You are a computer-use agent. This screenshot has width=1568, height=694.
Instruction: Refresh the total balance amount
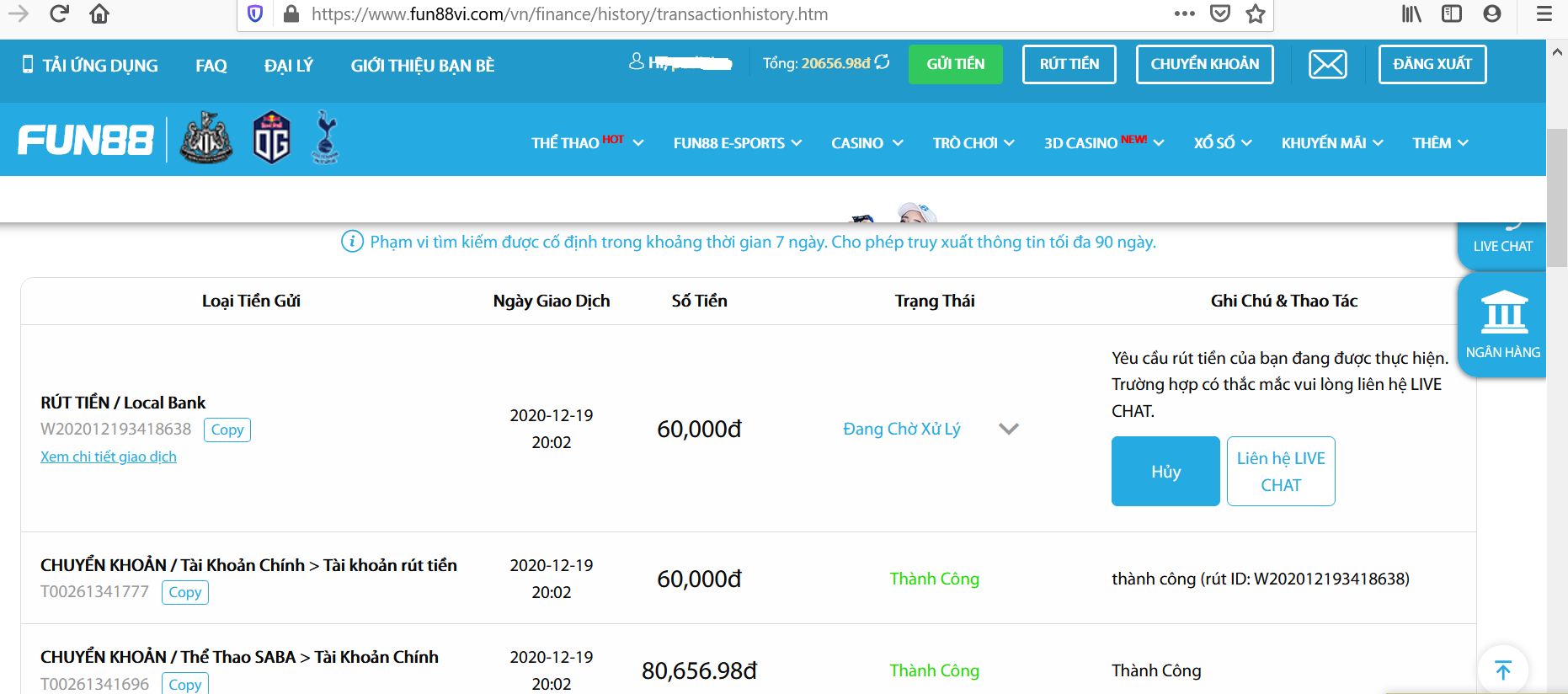(883, 62)
